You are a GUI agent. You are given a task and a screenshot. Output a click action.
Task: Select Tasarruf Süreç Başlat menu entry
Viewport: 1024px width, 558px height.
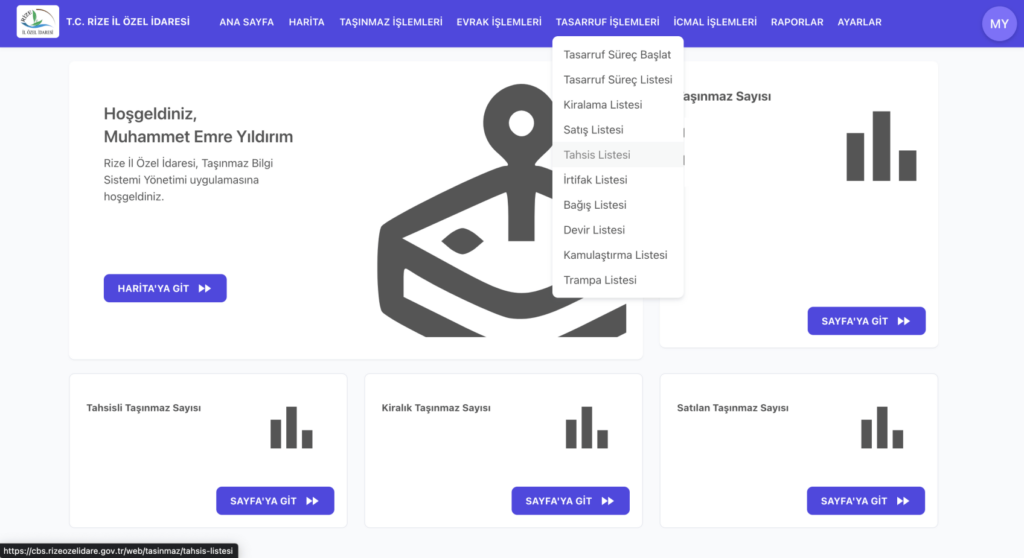click(x=618, y=55)
